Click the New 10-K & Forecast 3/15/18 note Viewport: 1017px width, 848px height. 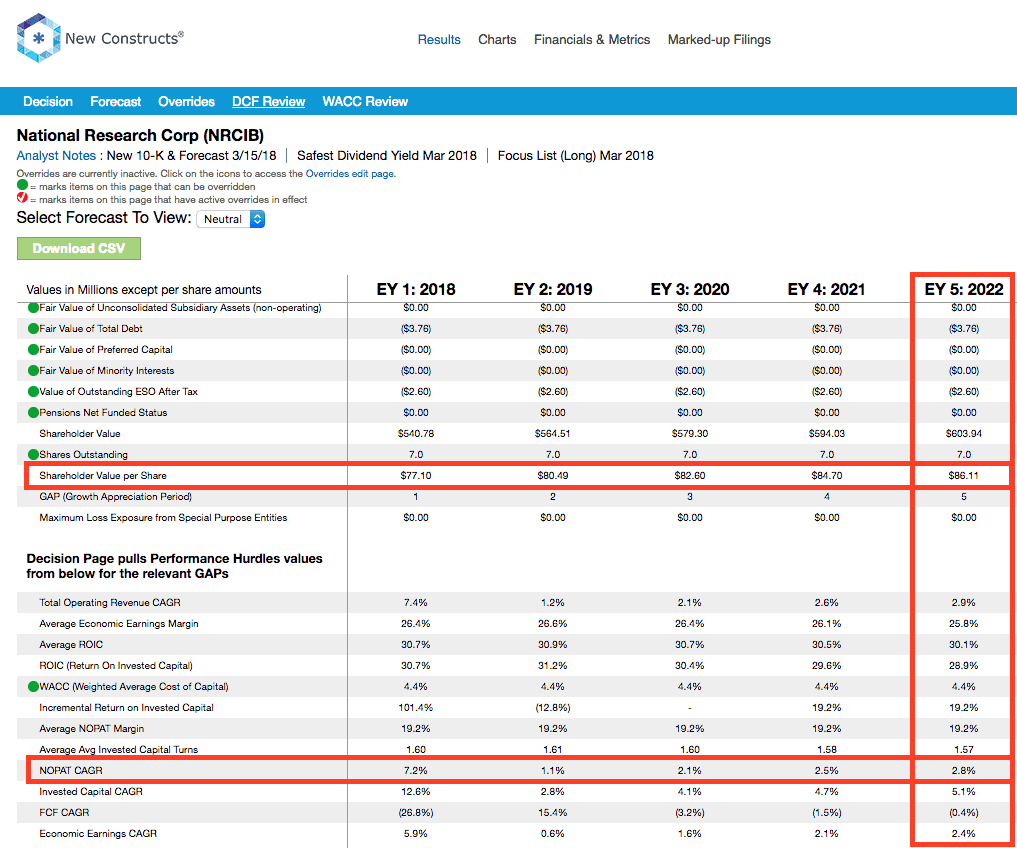[191, 156]
